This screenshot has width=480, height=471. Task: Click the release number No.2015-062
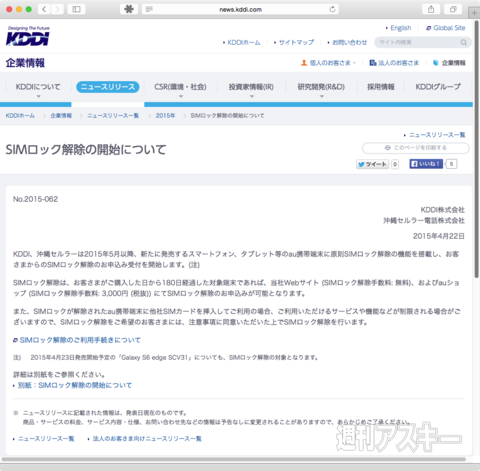35,199
